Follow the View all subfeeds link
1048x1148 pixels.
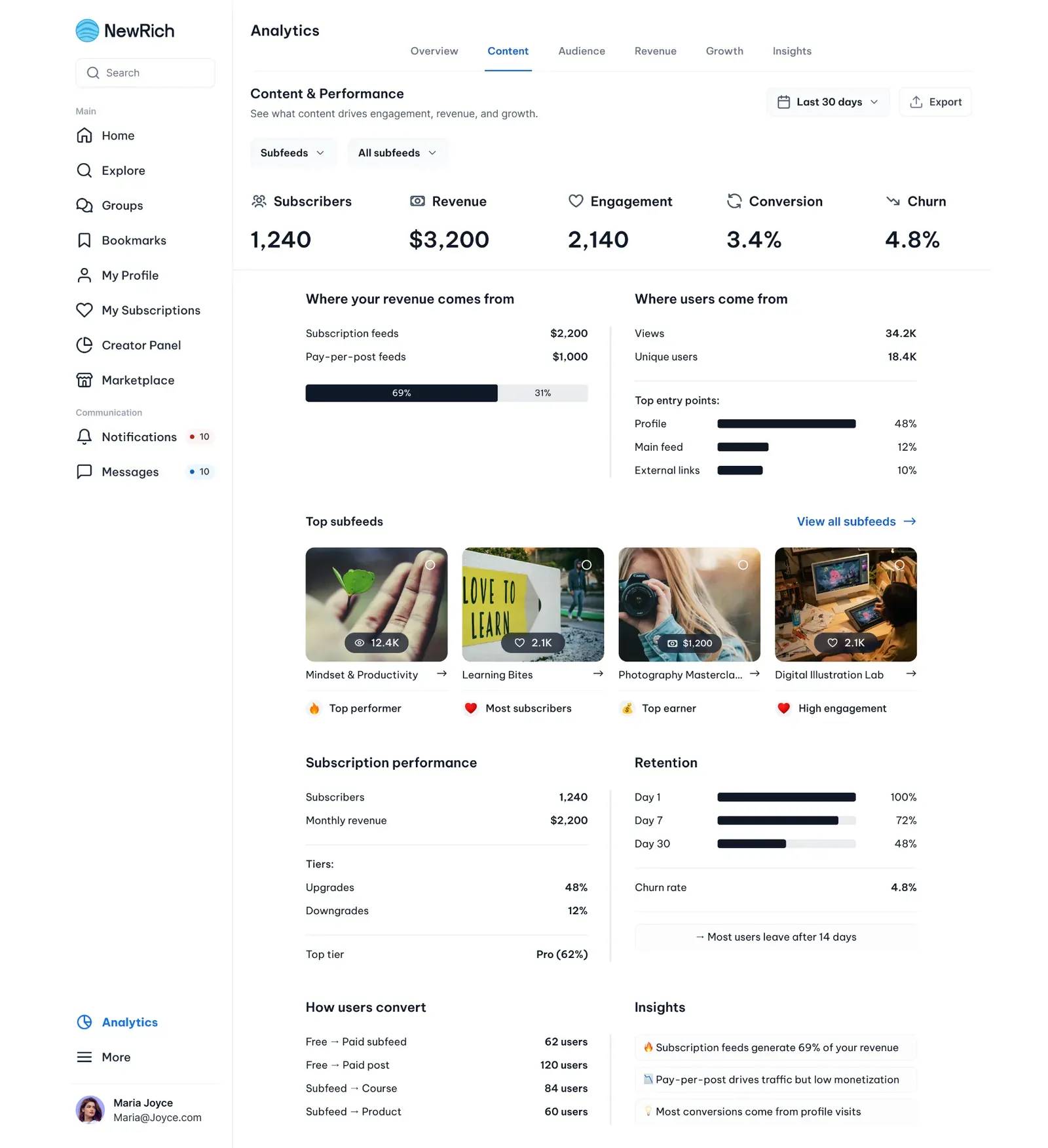pos(857,522)
